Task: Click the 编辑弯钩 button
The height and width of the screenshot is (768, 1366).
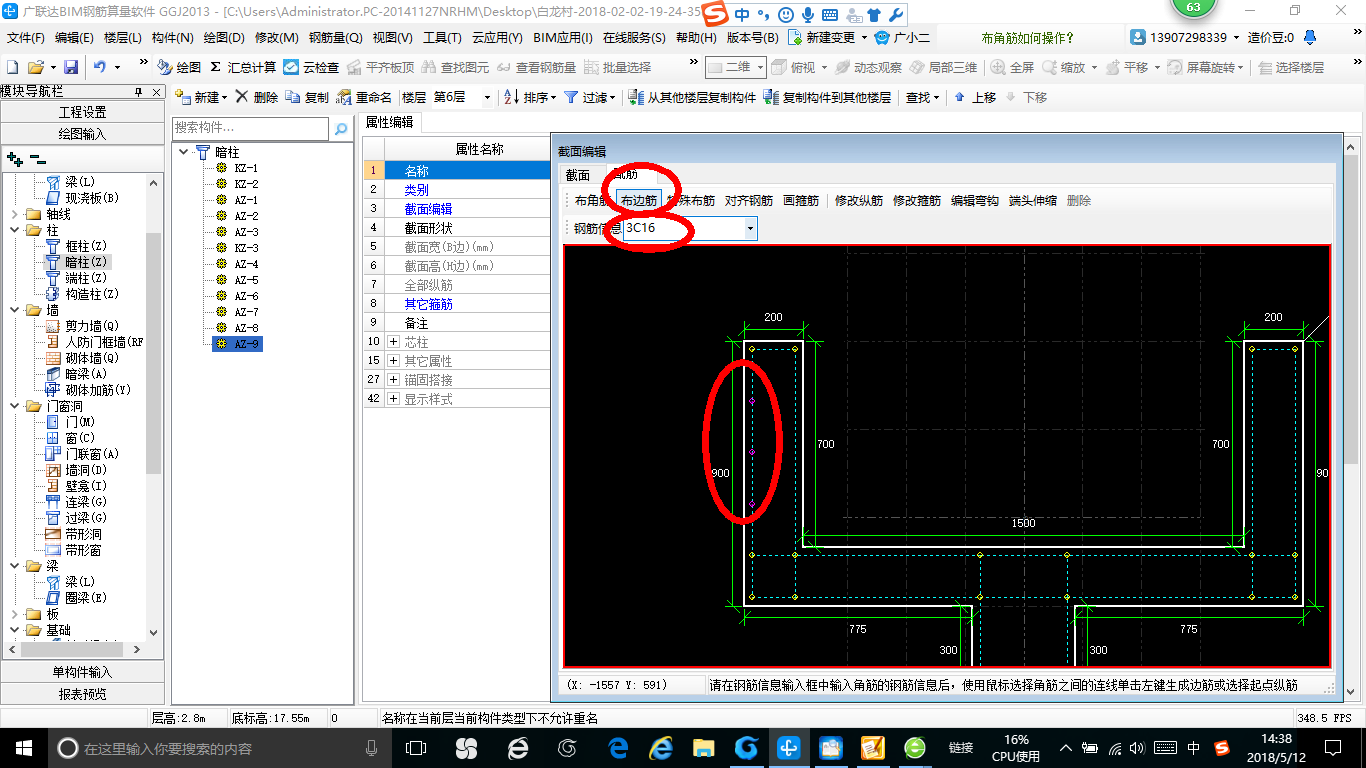Action: [x=975, y=200]
